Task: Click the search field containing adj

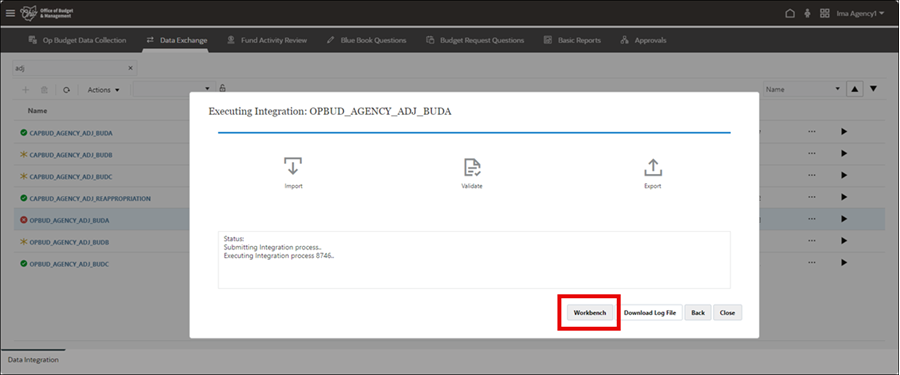Action: (75, 68)
